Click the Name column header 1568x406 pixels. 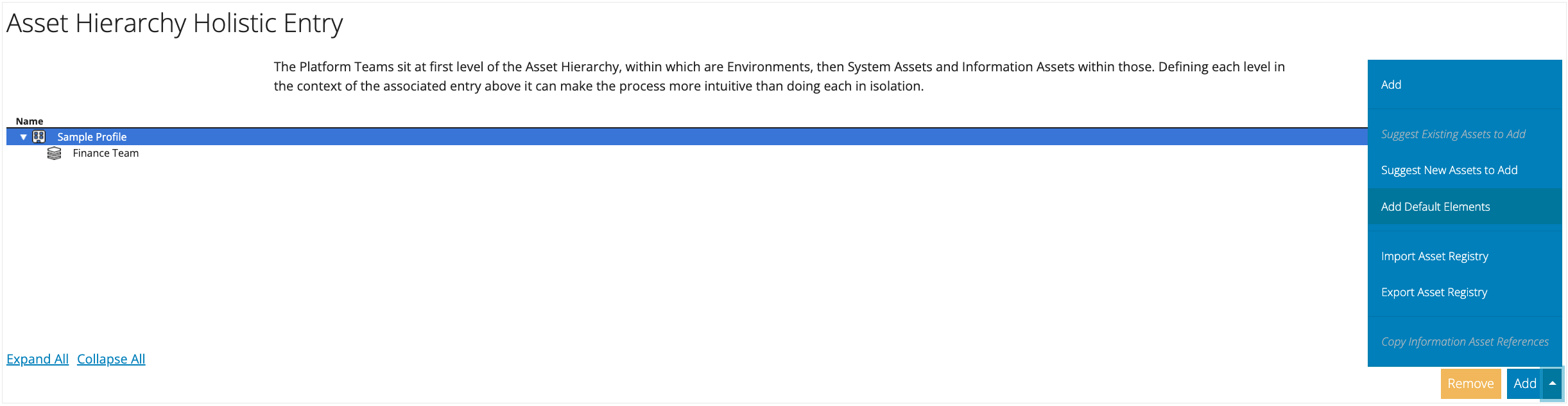30,121
